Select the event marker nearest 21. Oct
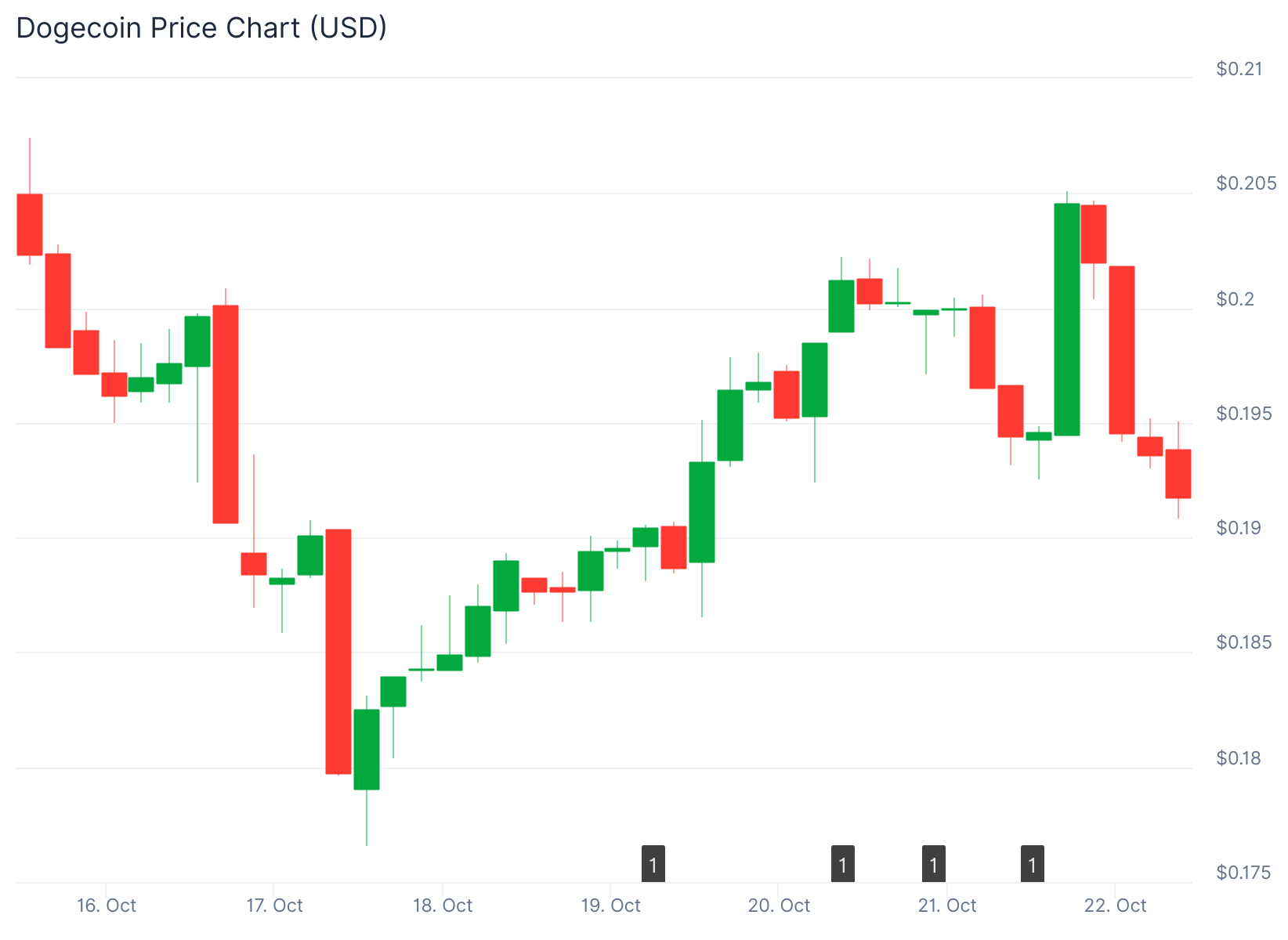Screen dimensions: 1288x940 point(933,864)
